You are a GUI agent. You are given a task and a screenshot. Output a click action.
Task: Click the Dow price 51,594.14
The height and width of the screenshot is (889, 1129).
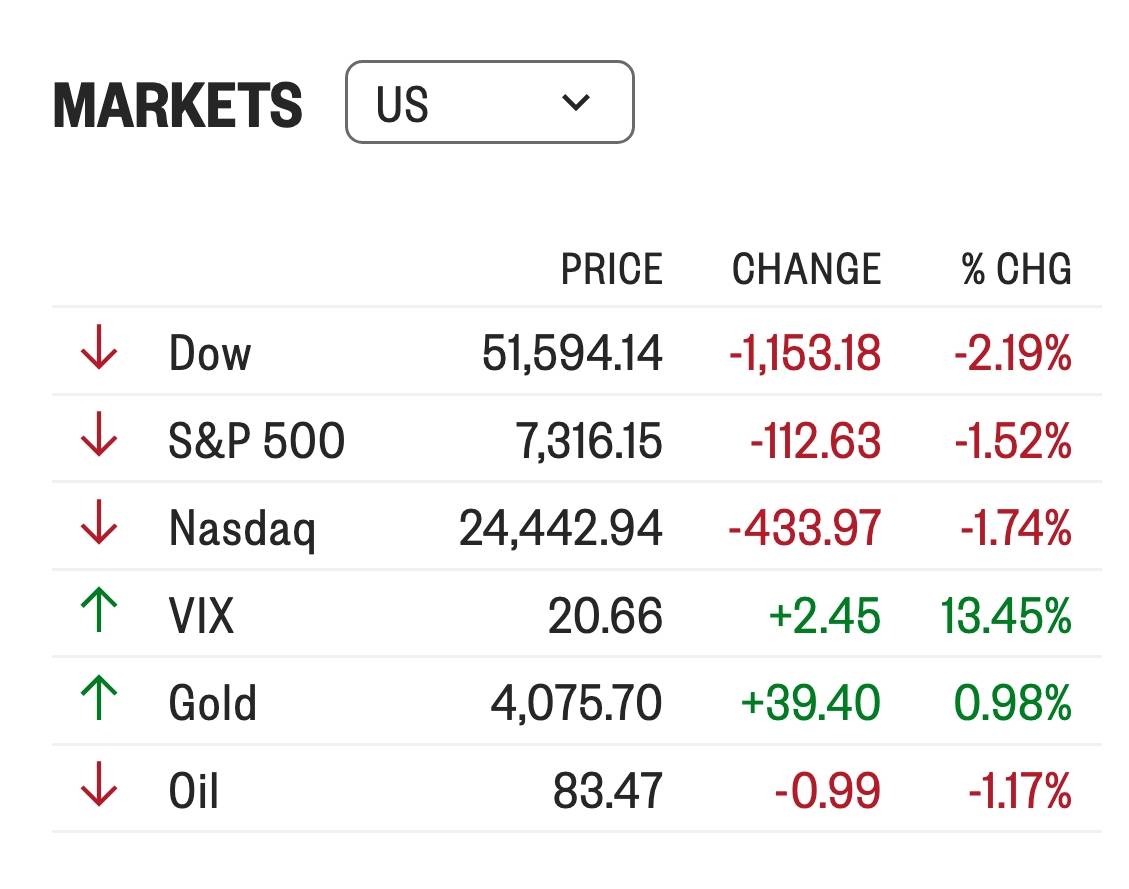(572, 353)
